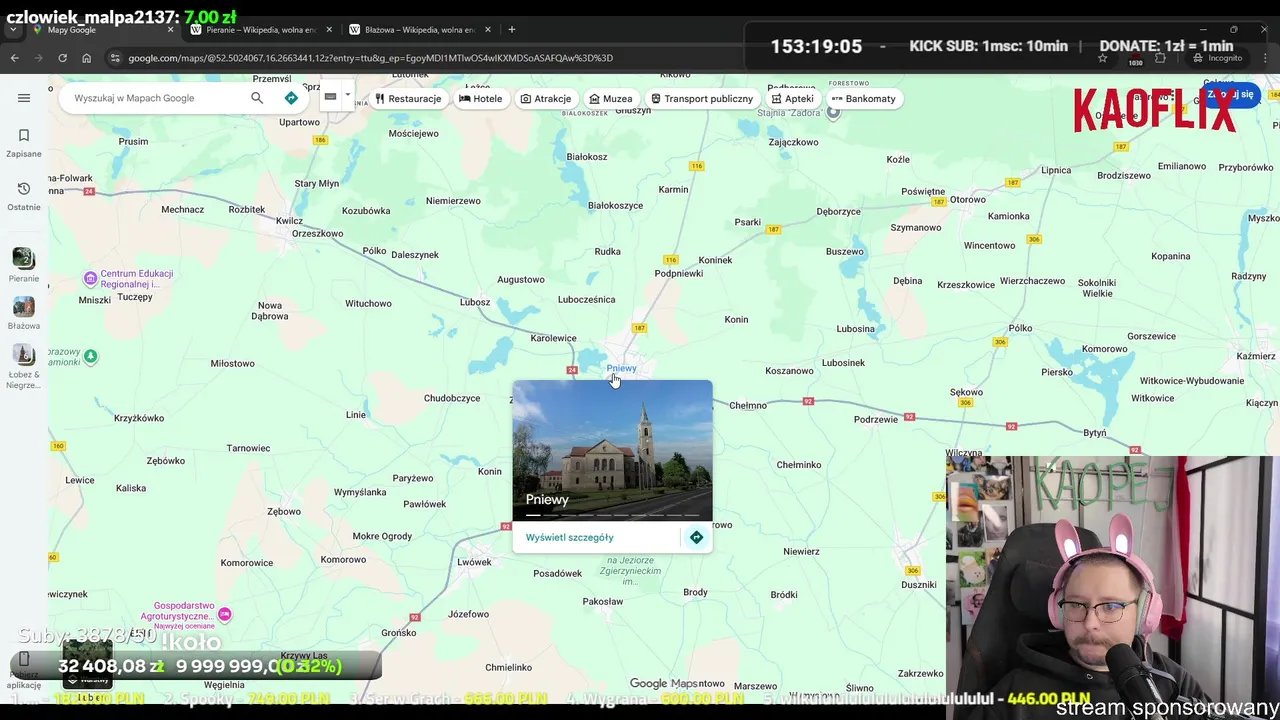Filter the map by Bankomaty
This screenshot has height=720, width=1280.
[864, 99]
